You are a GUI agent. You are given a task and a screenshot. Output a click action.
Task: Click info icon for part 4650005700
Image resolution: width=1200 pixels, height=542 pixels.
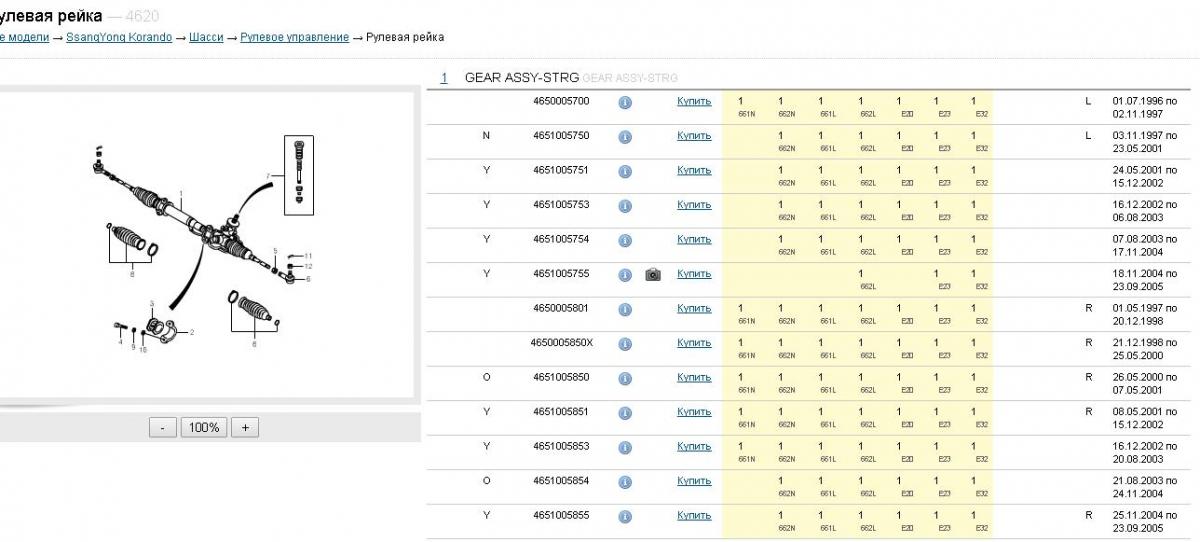(625, 102)
